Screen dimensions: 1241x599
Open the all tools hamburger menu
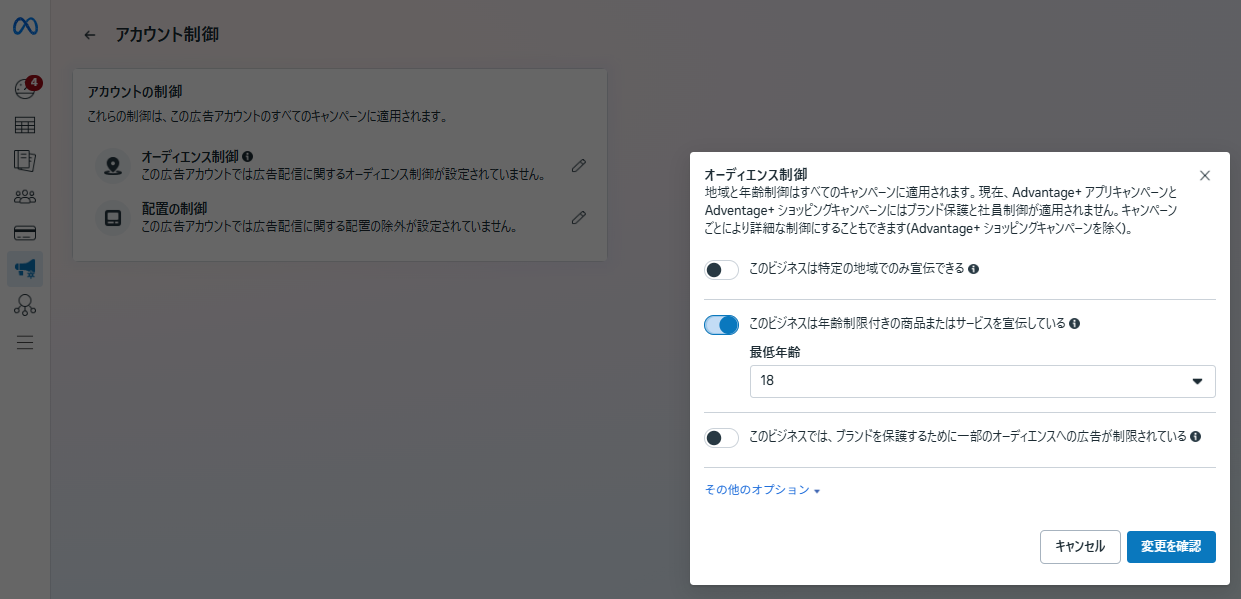[25, 342]
